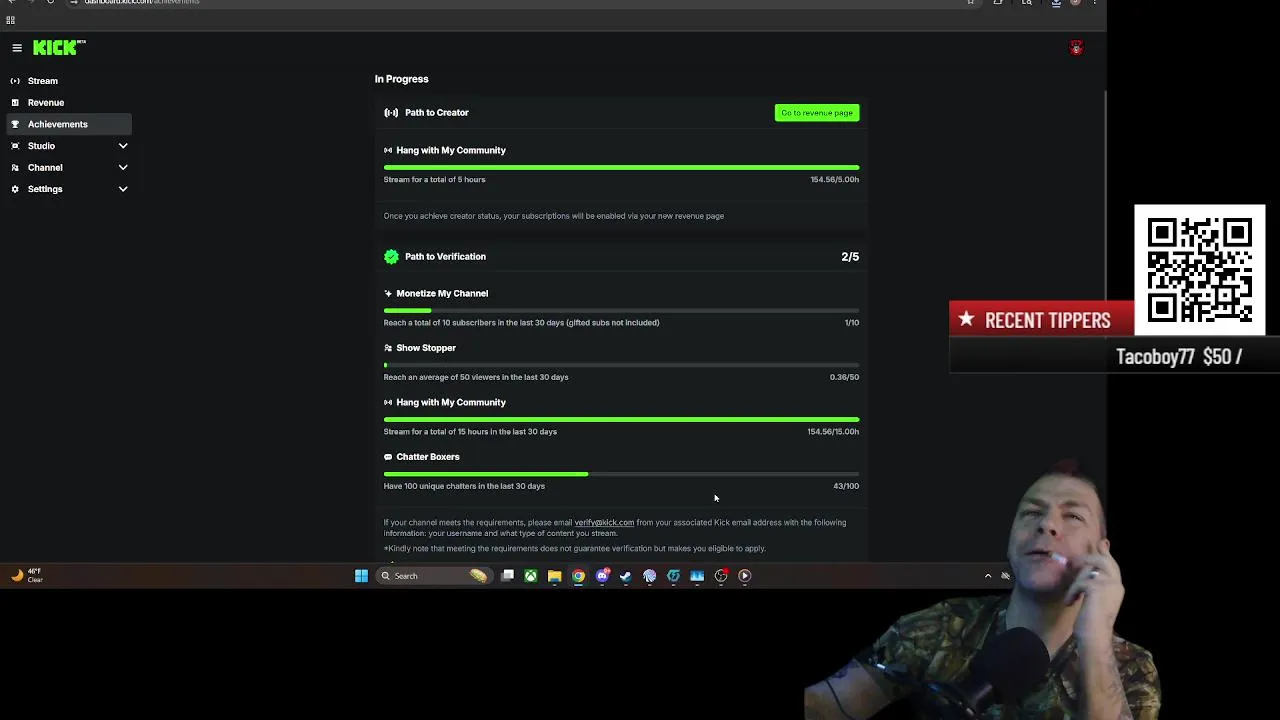Expand the Studio chevron arrow
1280x720 pixels.
[x=123, y=146]
